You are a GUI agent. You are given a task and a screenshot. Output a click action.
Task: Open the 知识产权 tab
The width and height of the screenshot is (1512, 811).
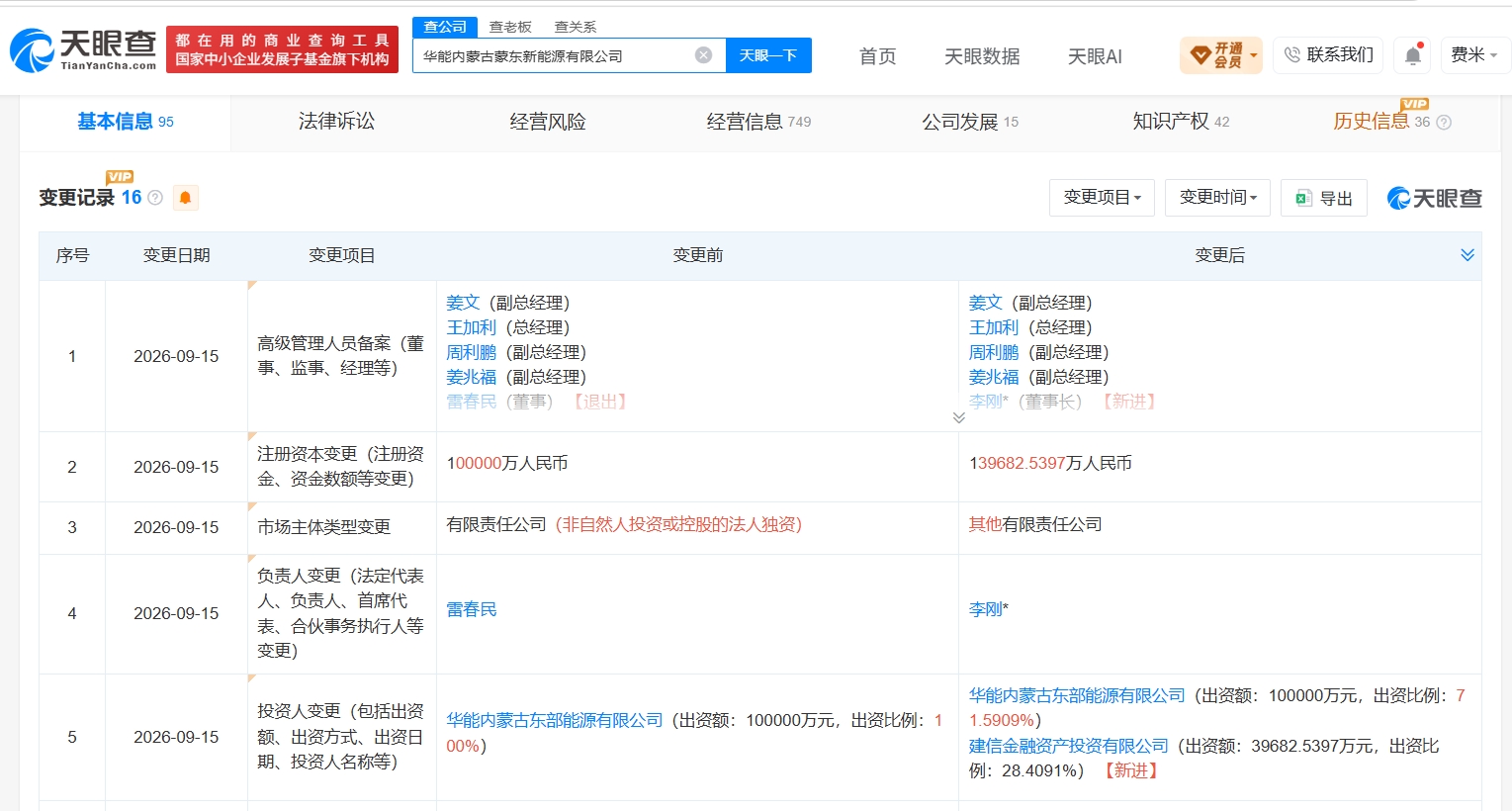(1181, 122)
